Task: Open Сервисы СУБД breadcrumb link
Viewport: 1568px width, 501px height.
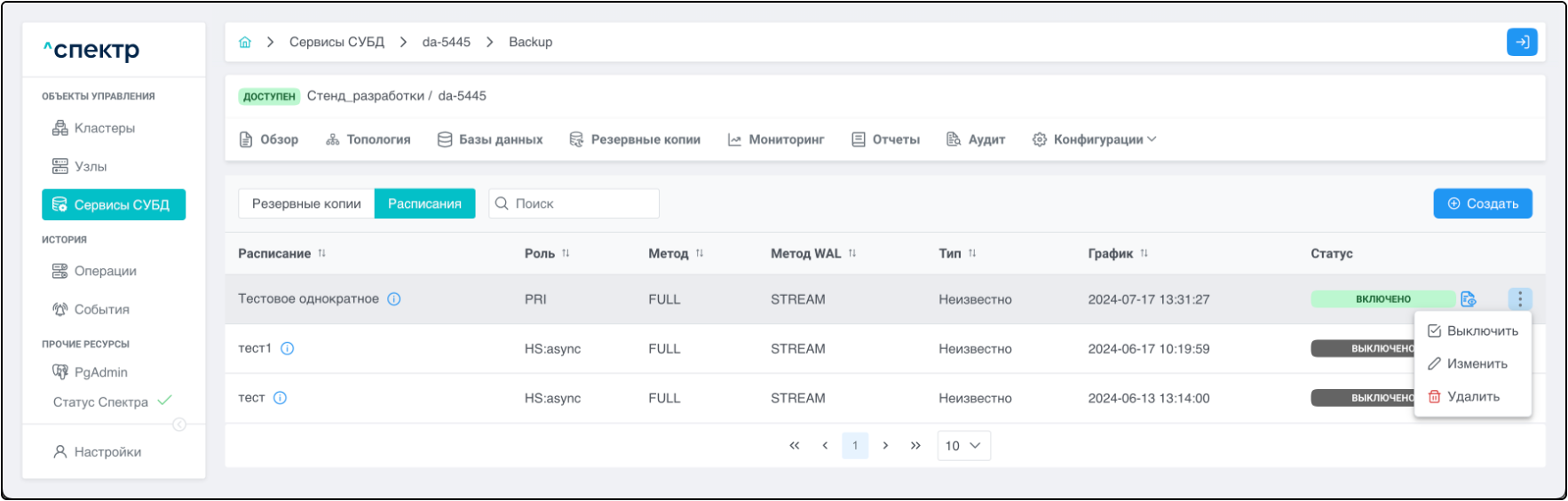Action: [x=337, y=43]
